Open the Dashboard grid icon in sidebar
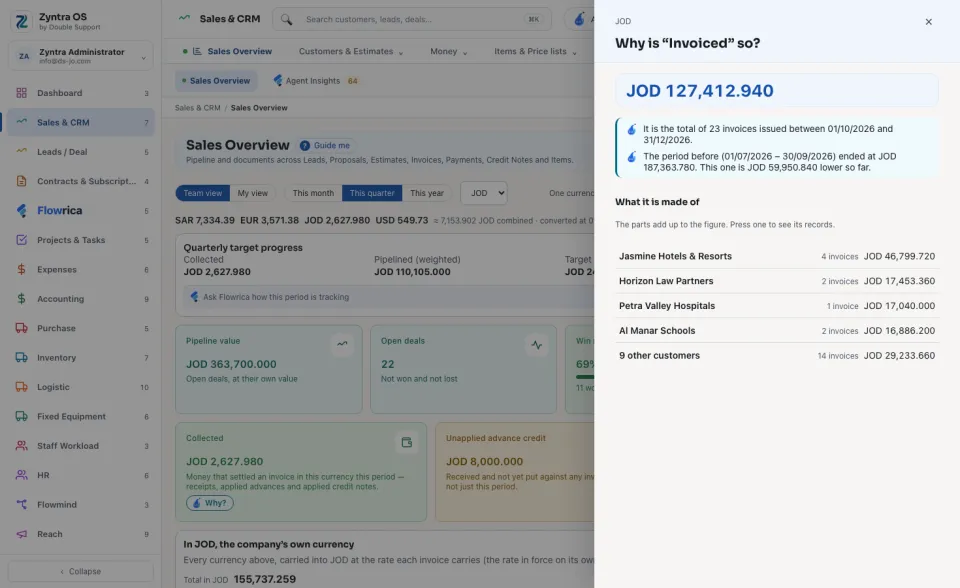Viewport: 960px width, 588px height. click(x=21, y=93)
